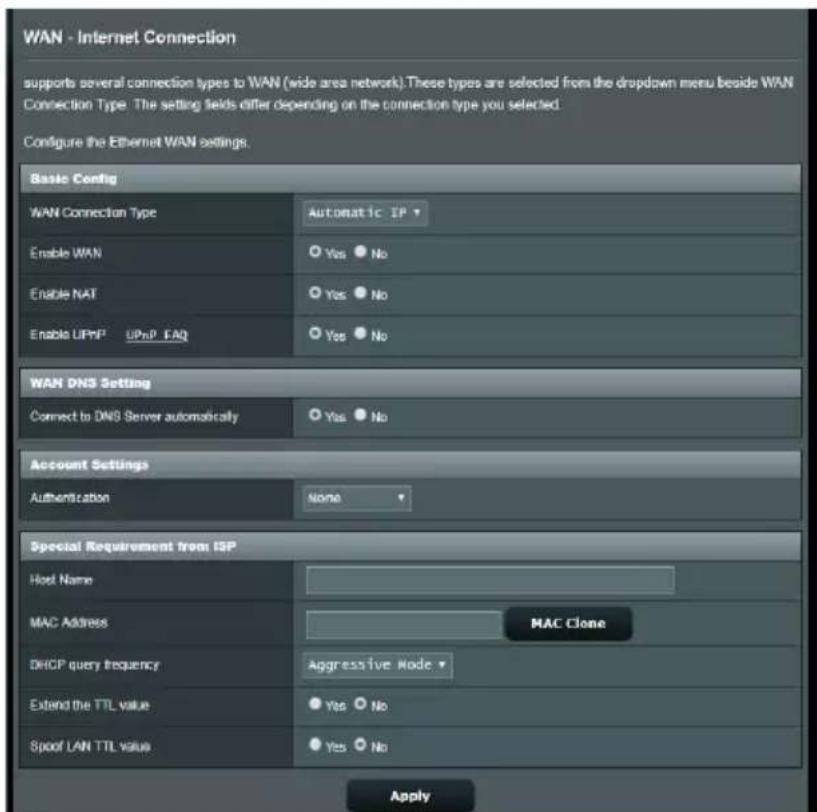Open the WAN Connection Type dropdown
817x812 pixels.
coord(365,213)
